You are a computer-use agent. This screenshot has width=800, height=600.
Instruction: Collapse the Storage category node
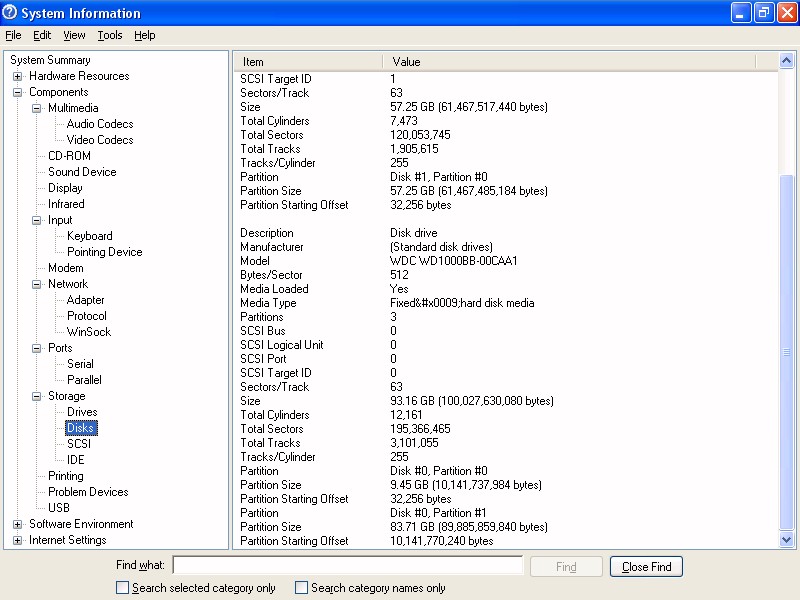click(x=36, y=396)
